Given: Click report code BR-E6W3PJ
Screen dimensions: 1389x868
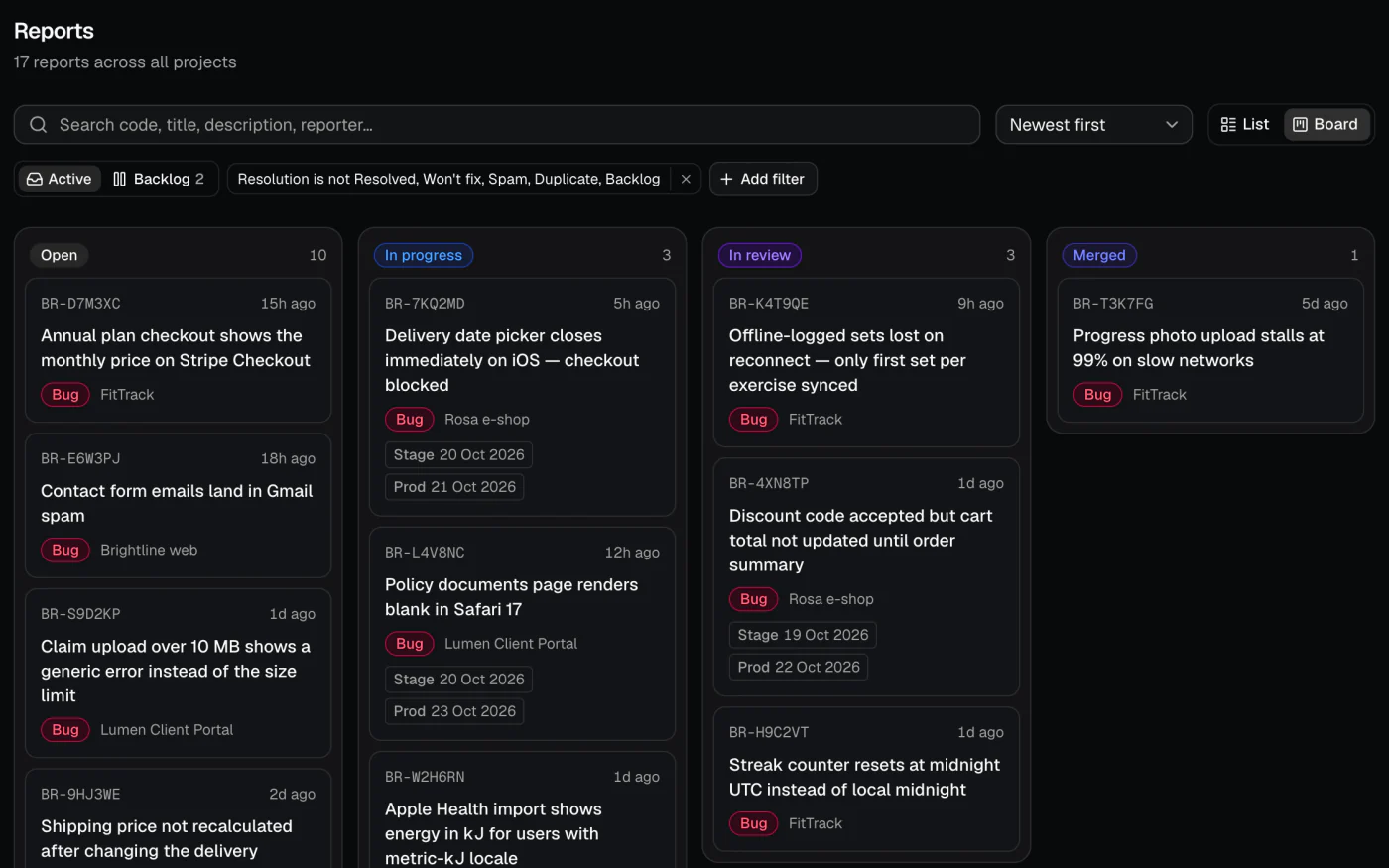Looking at the screenshot, I should point(80,458).
